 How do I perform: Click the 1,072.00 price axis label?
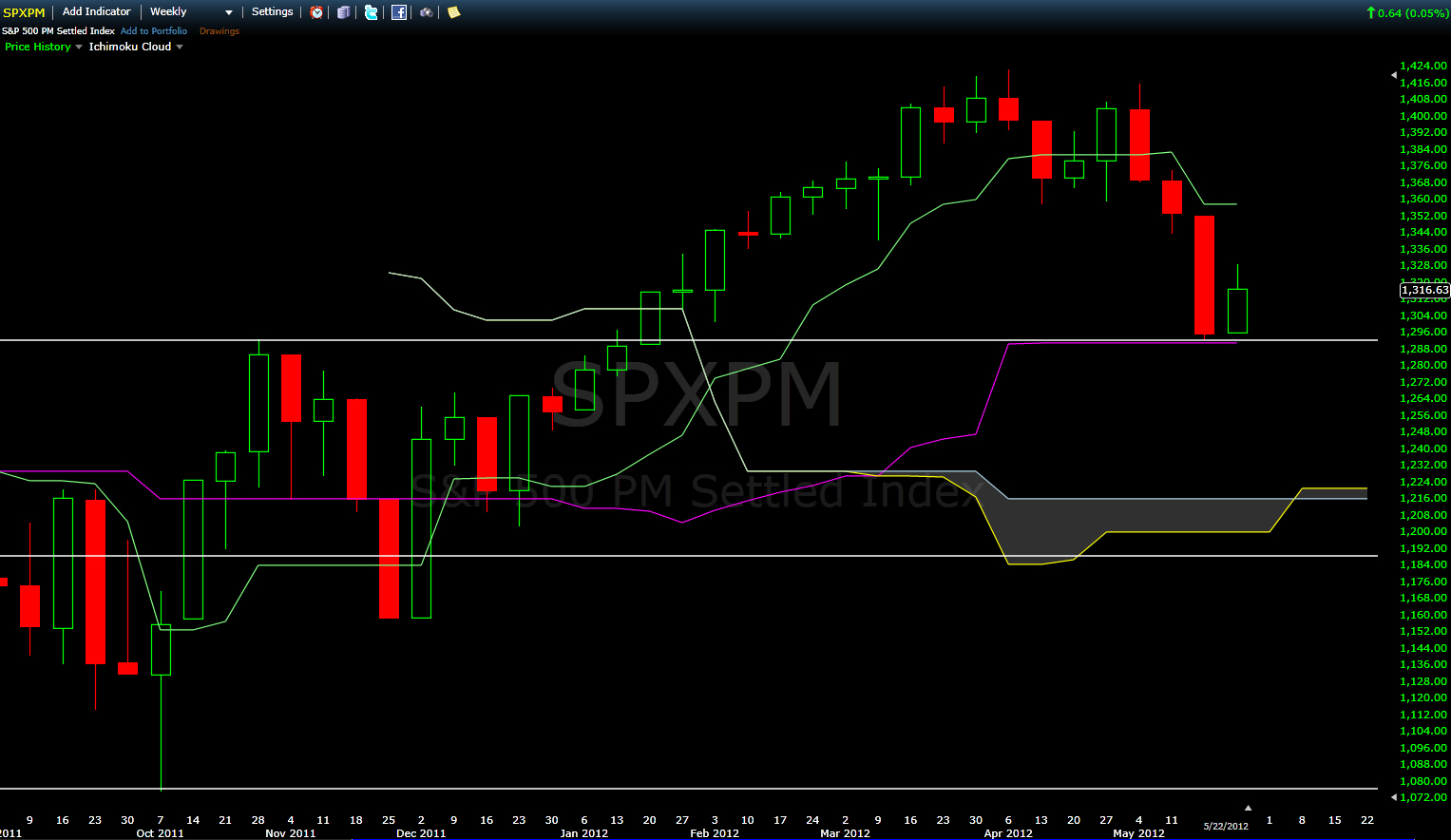tap(1423, 797)
